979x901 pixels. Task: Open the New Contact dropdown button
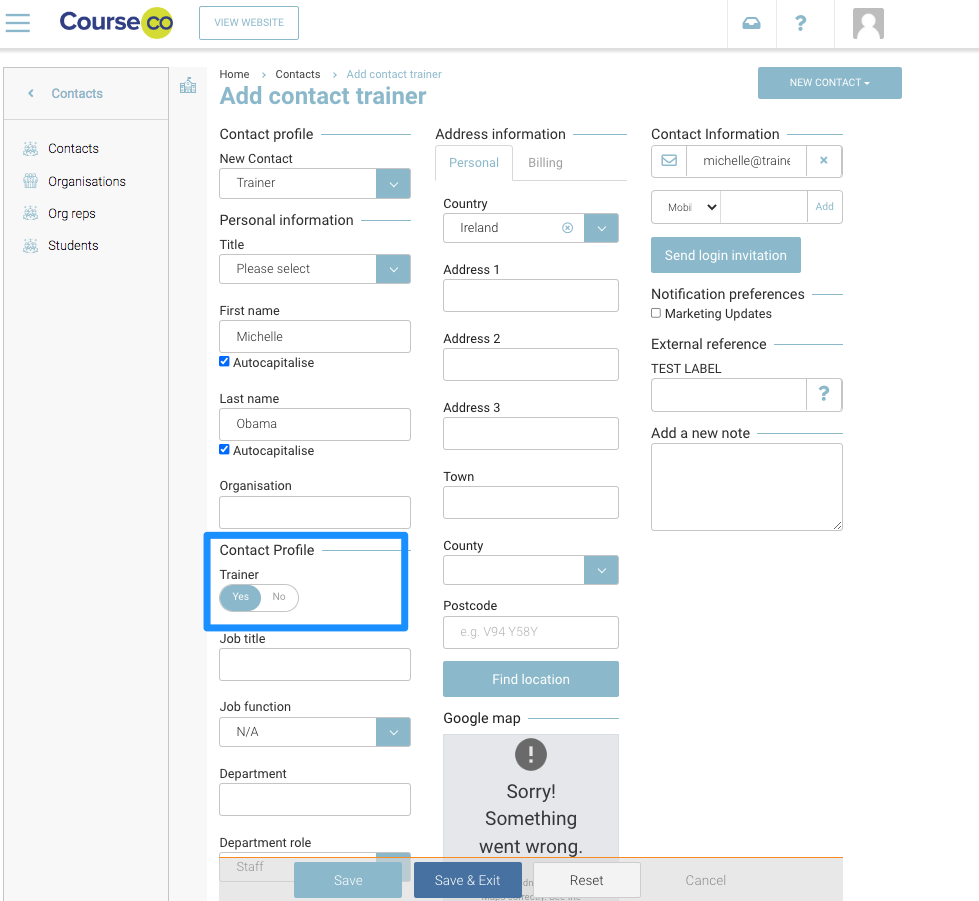[829, 83]
